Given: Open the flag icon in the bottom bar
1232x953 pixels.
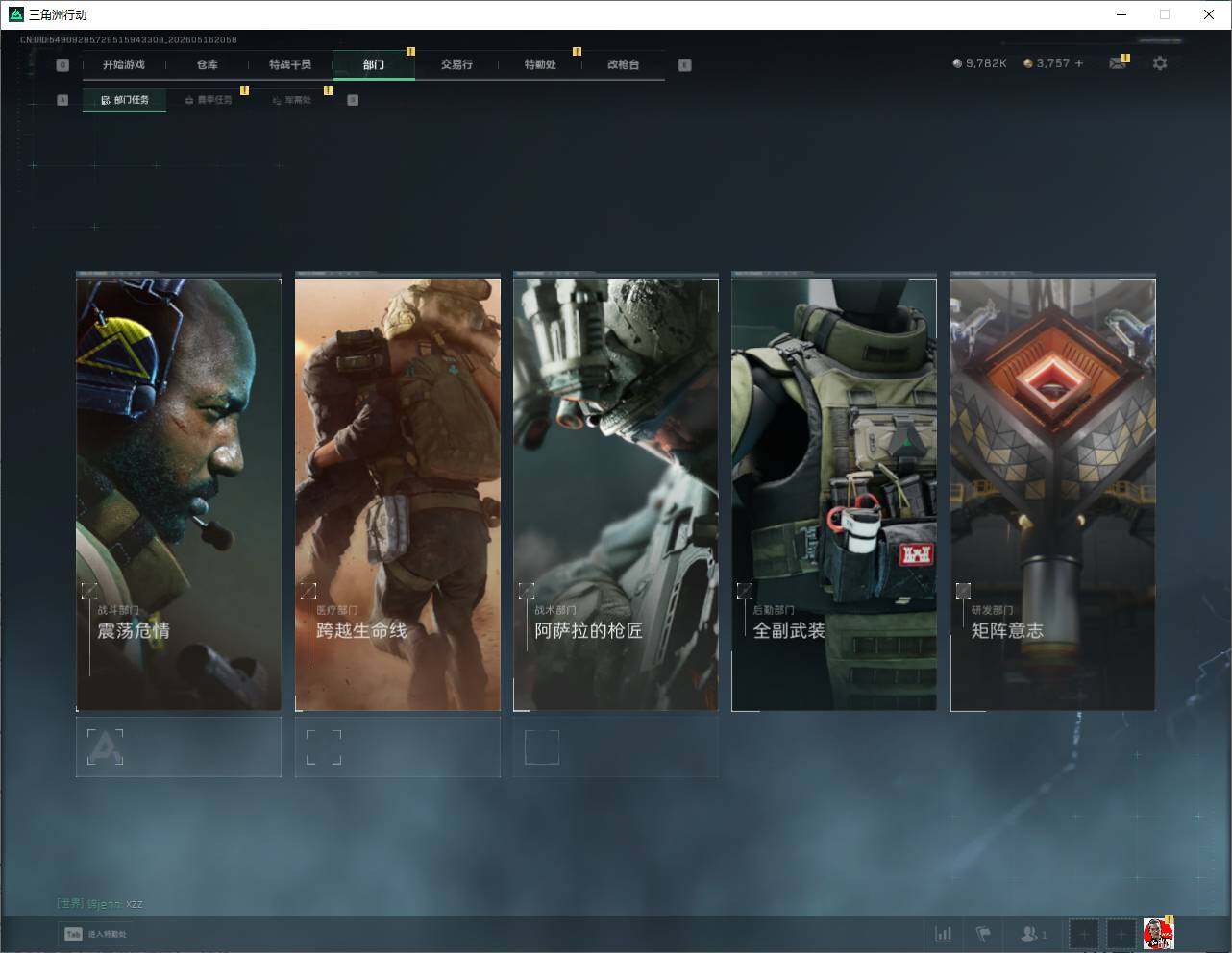Looking at the screenshot, I should pos(983,934).
